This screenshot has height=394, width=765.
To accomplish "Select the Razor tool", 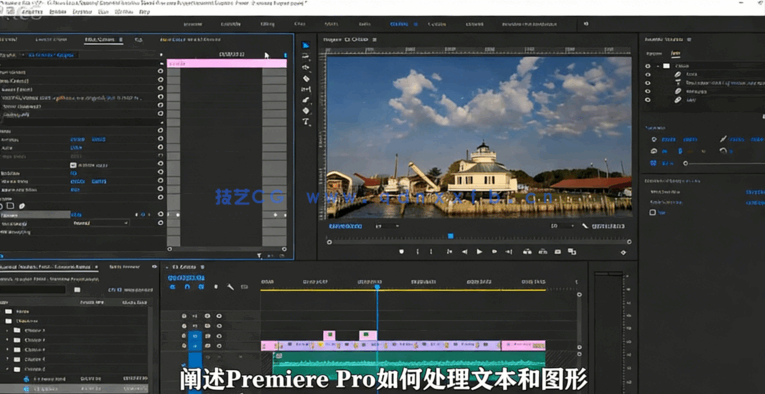I will pyautogui.click(x=306, y=79).
